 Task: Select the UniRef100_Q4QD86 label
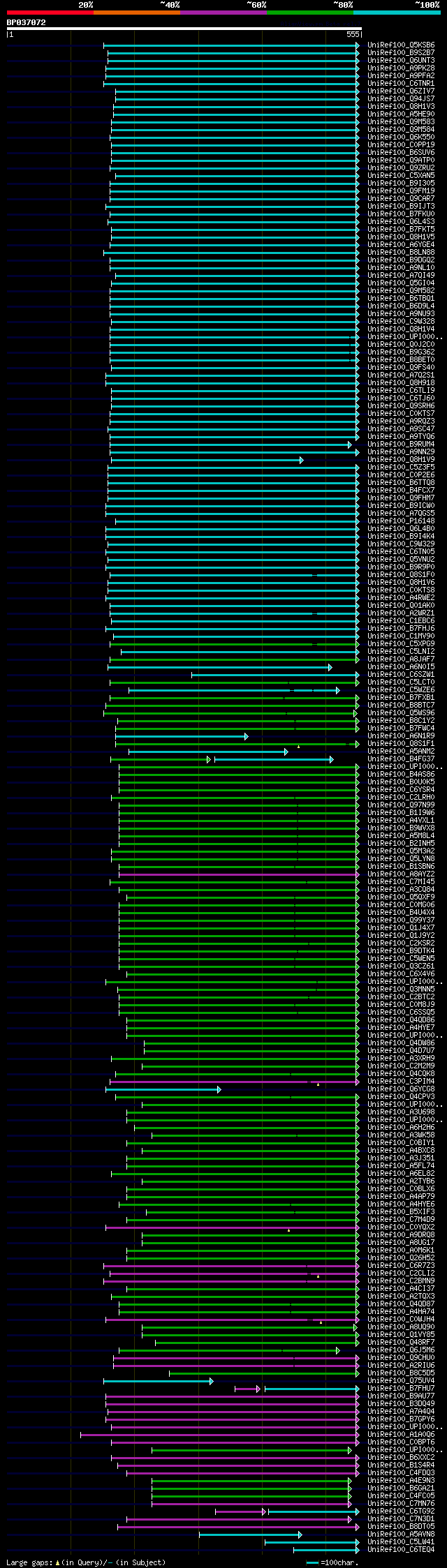point(401,1020)
